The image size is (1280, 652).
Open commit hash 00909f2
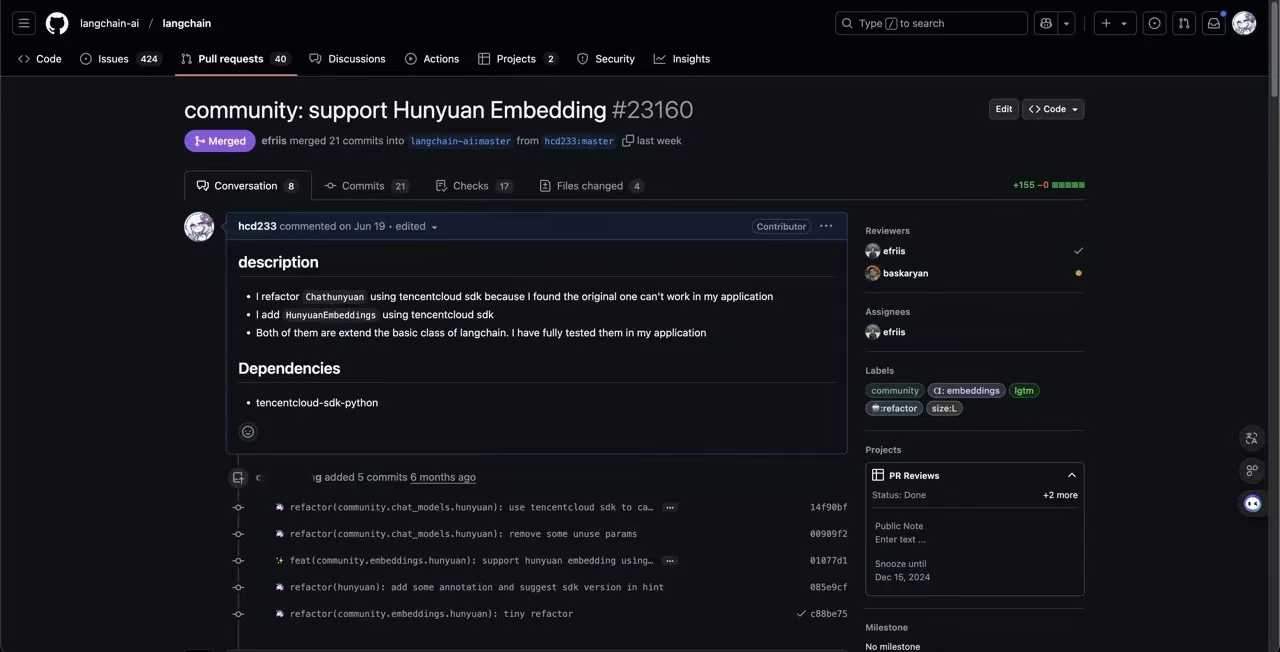click(x=828, y=534)
